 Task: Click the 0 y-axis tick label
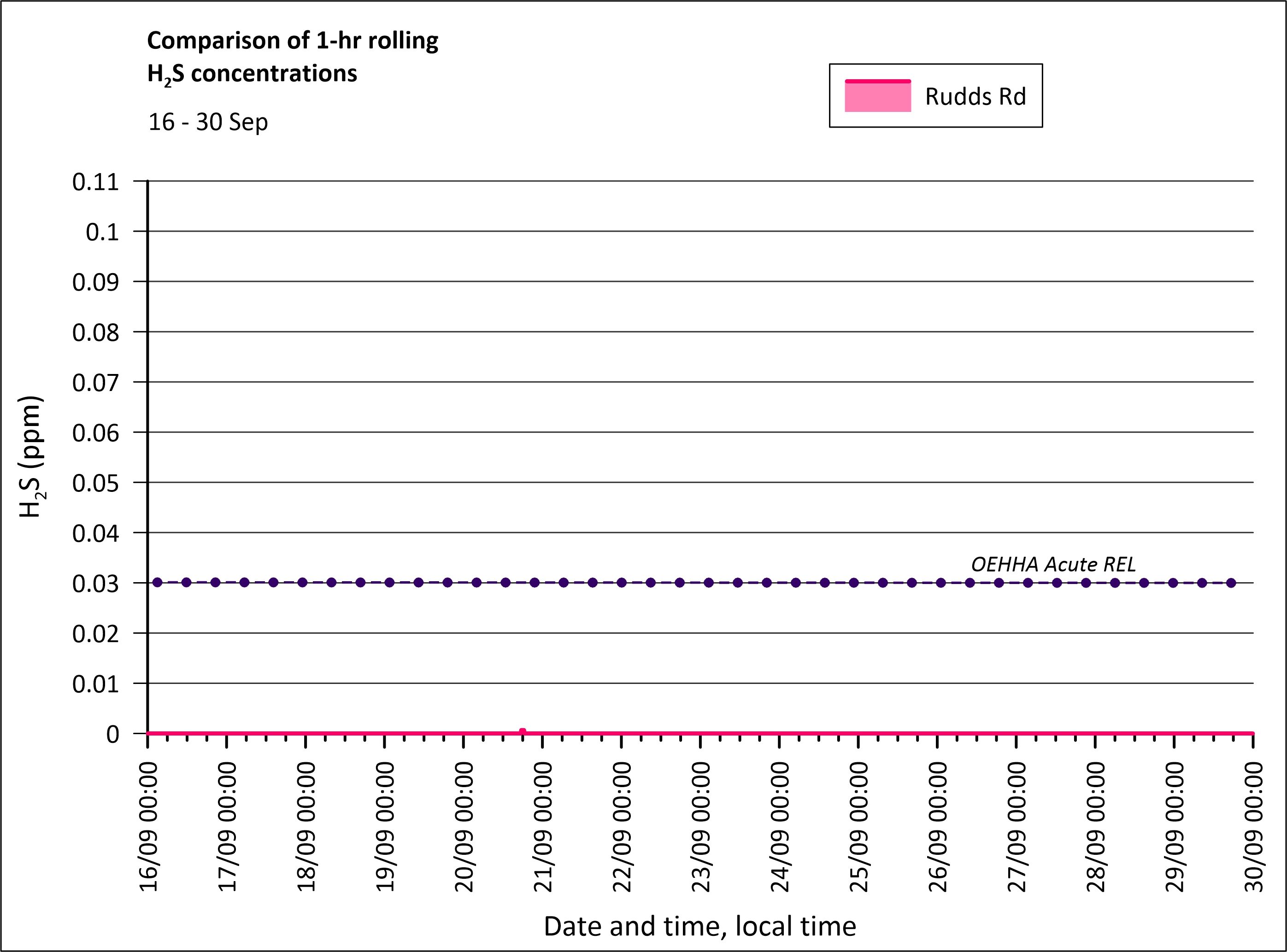pyautogui.click(x=112, y=734)
